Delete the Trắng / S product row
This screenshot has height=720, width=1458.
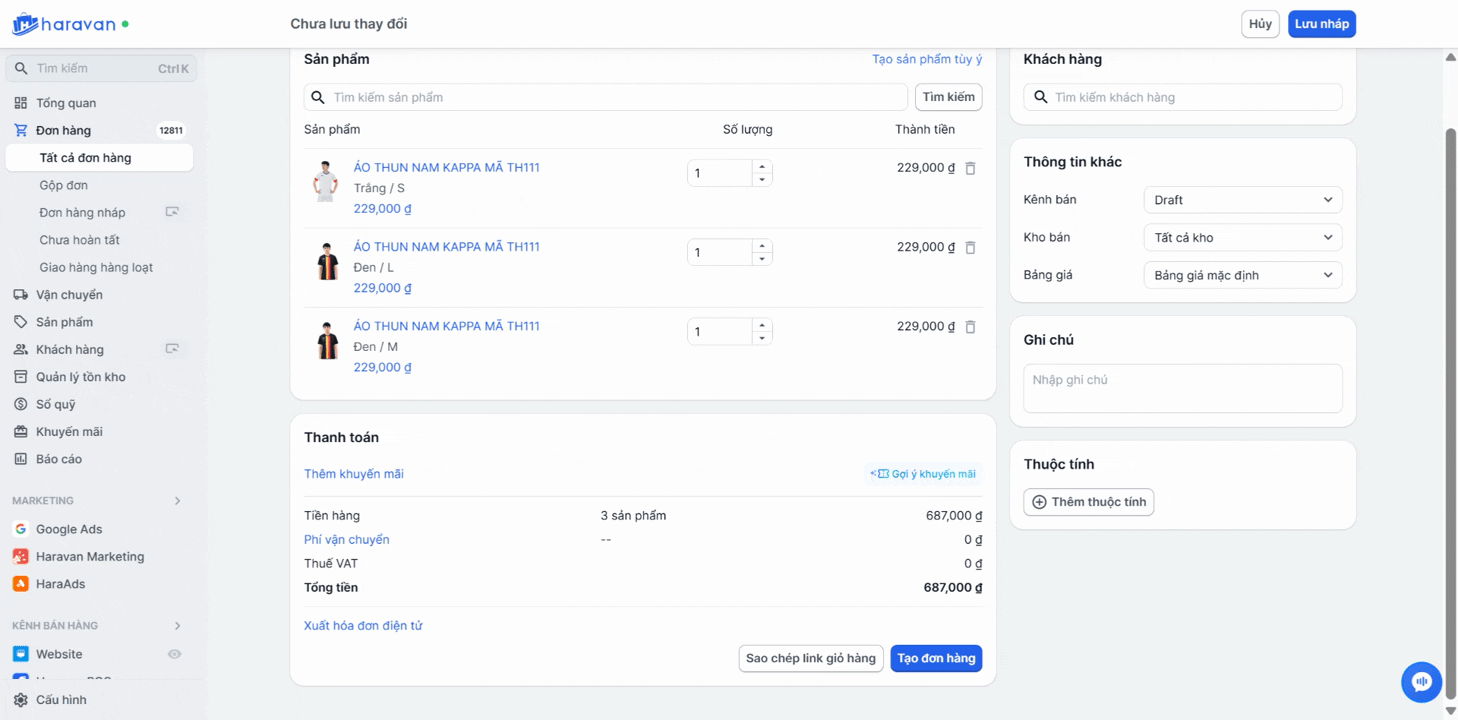tap(970, 168)
